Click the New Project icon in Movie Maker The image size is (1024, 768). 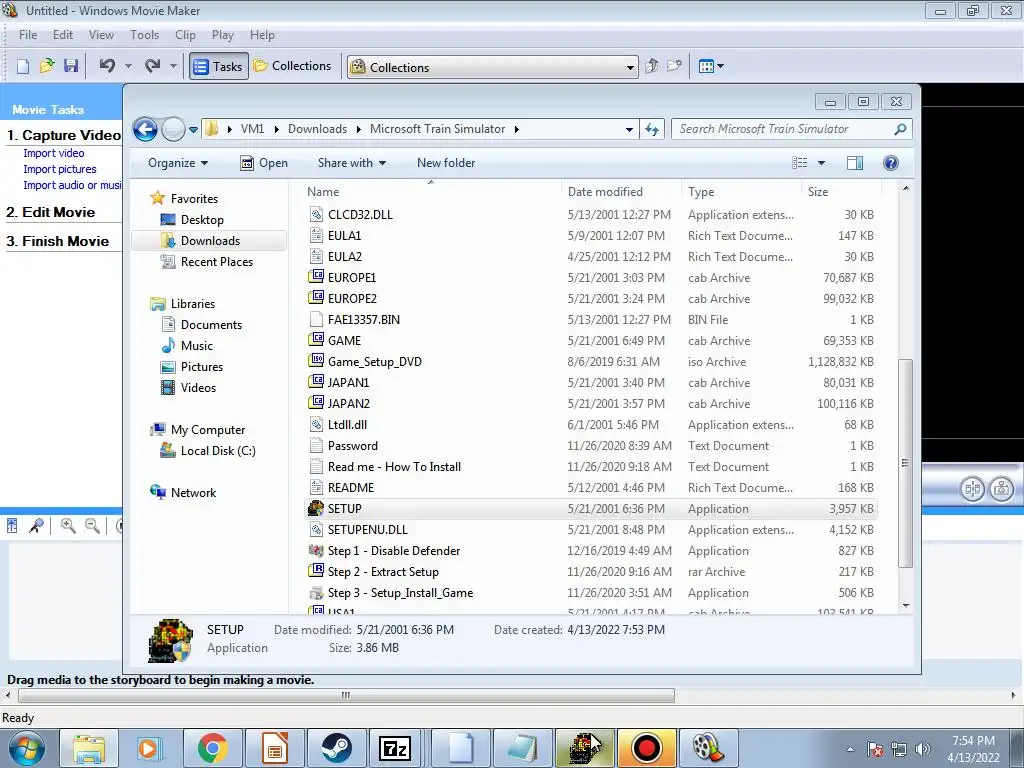pos(23,66)
